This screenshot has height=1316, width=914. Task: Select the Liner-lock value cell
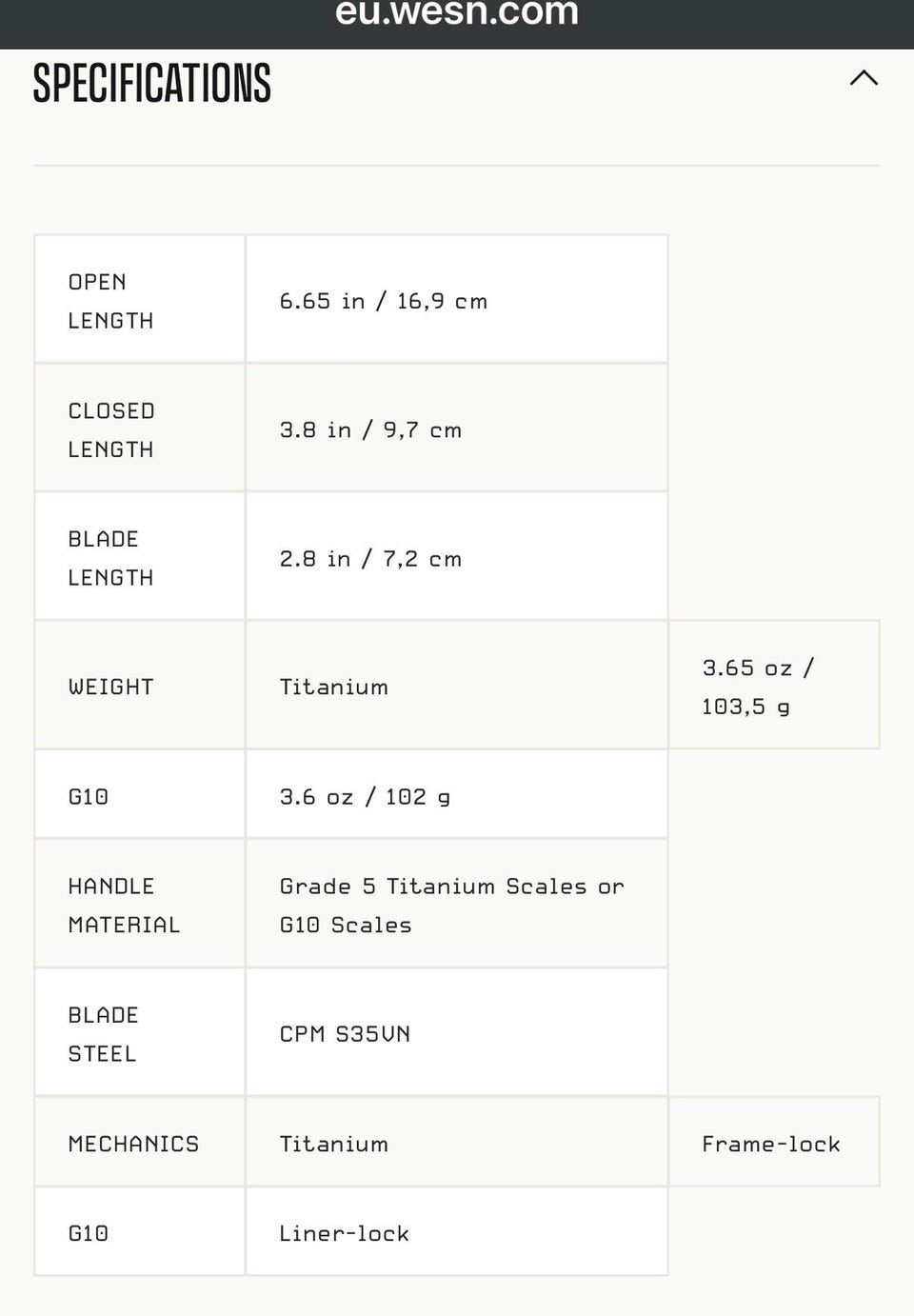click(x=457, y=1231)
